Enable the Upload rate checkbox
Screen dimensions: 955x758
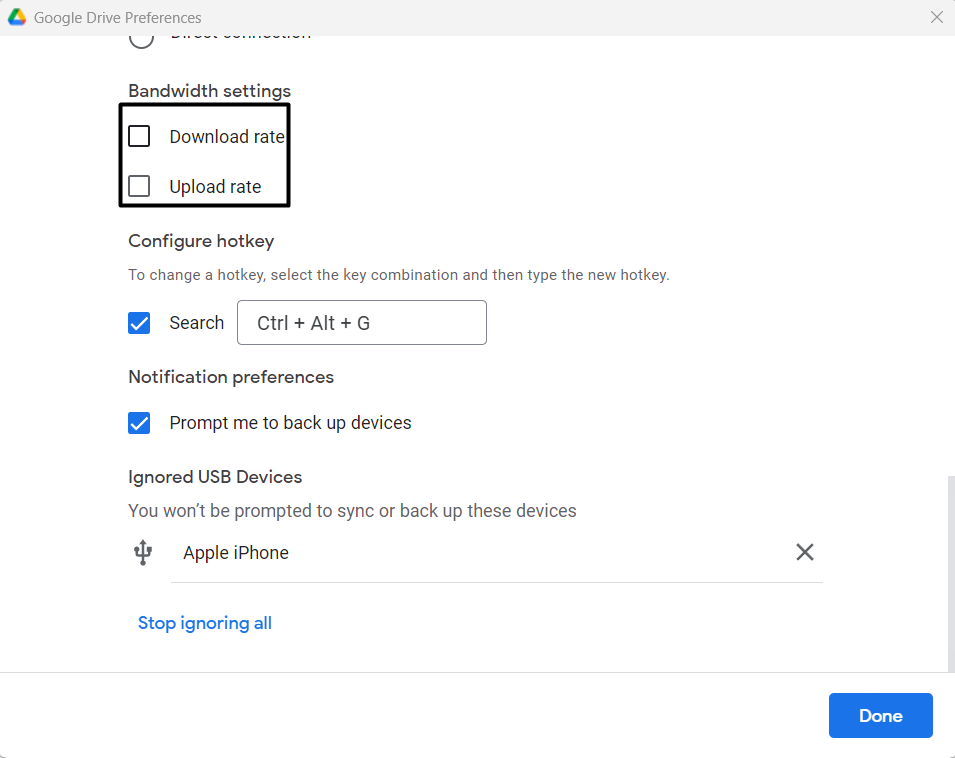pyautogui.click(x=140, y=186)
